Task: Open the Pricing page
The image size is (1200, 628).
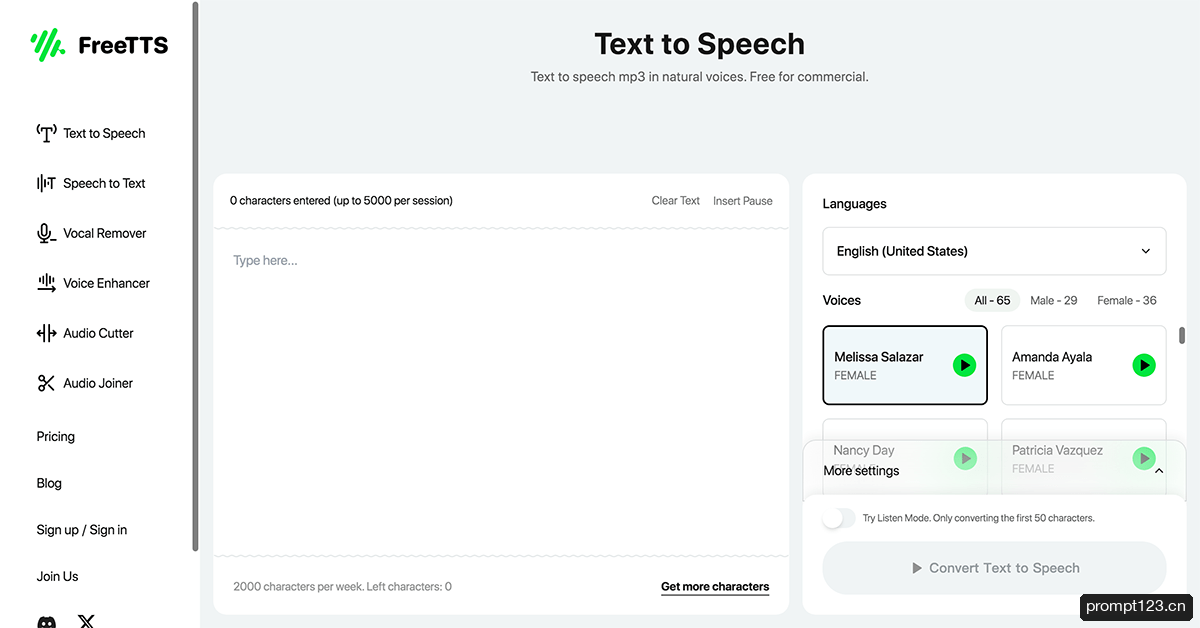Action: coord(56,436)
